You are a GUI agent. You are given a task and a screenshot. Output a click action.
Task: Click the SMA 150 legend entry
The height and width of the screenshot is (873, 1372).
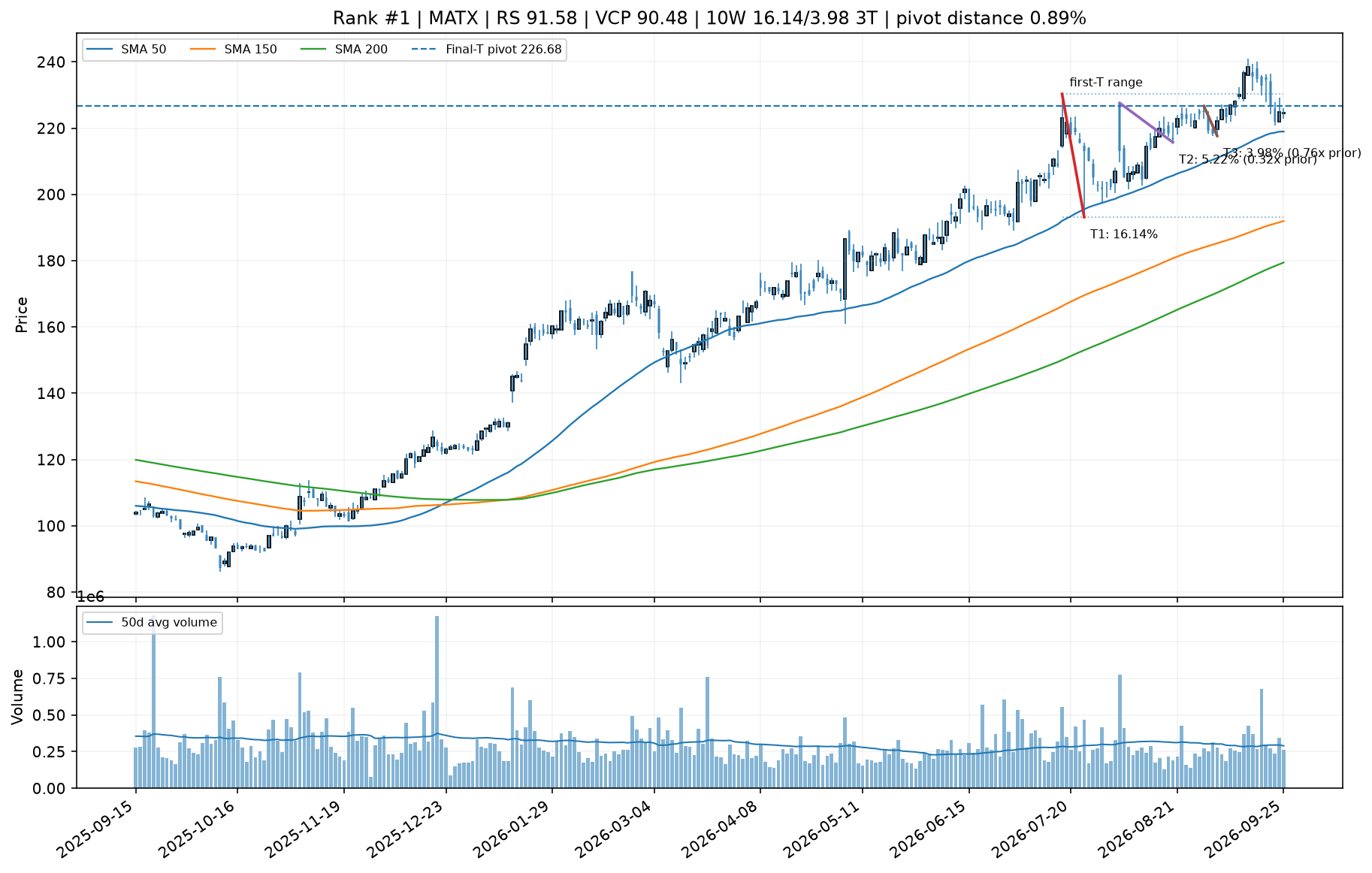tap(232, 50)
